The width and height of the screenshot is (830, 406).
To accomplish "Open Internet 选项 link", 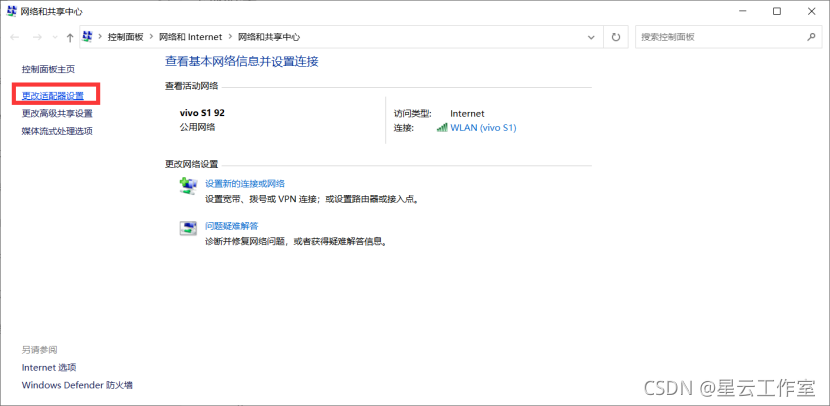I will pyautogui.click(x=49, y=367).
